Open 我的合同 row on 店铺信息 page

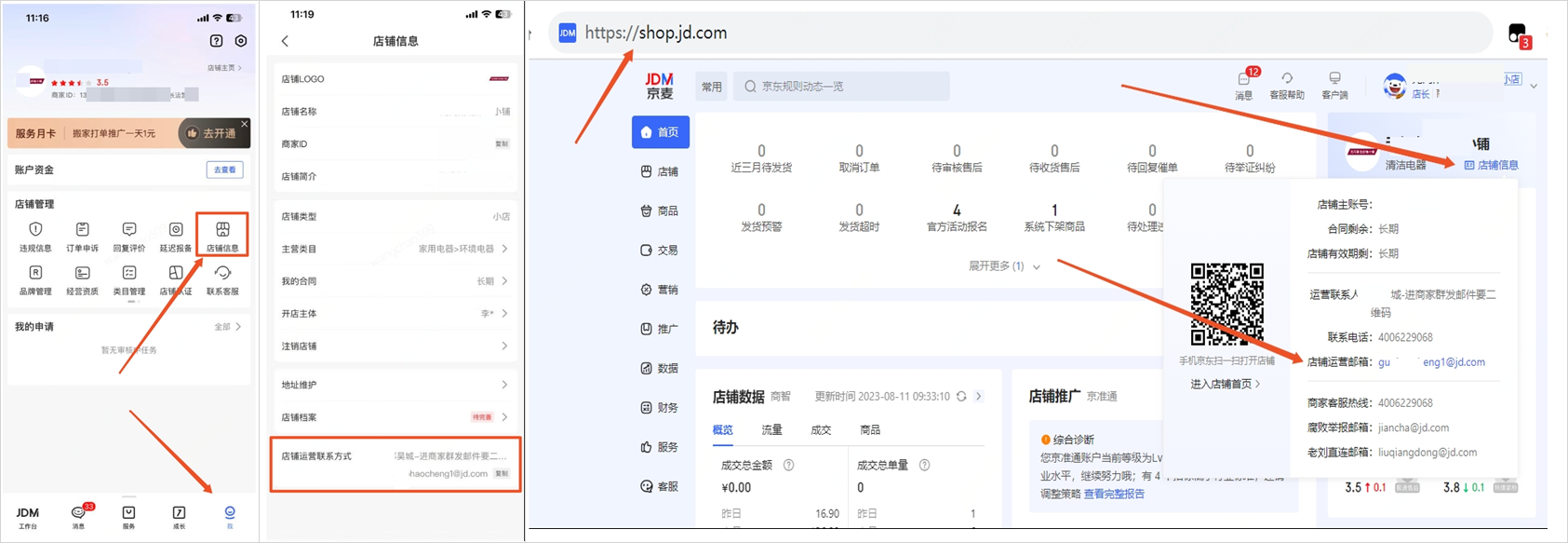(395, 281)
